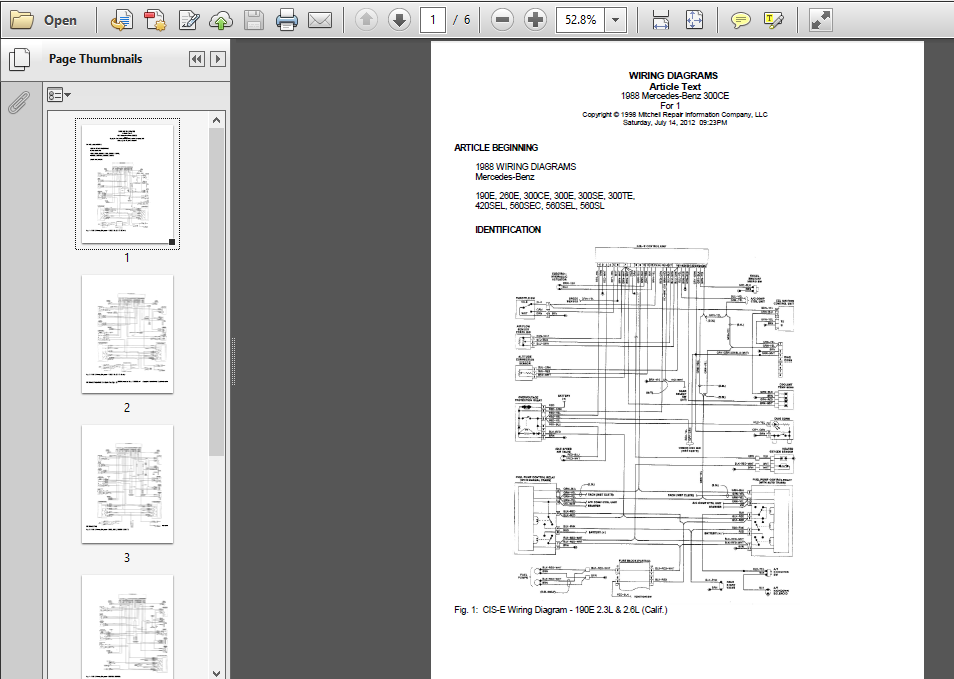954x679 pixels.
Task: Click the fit one full page icon
Action: (x=694, y=20)
